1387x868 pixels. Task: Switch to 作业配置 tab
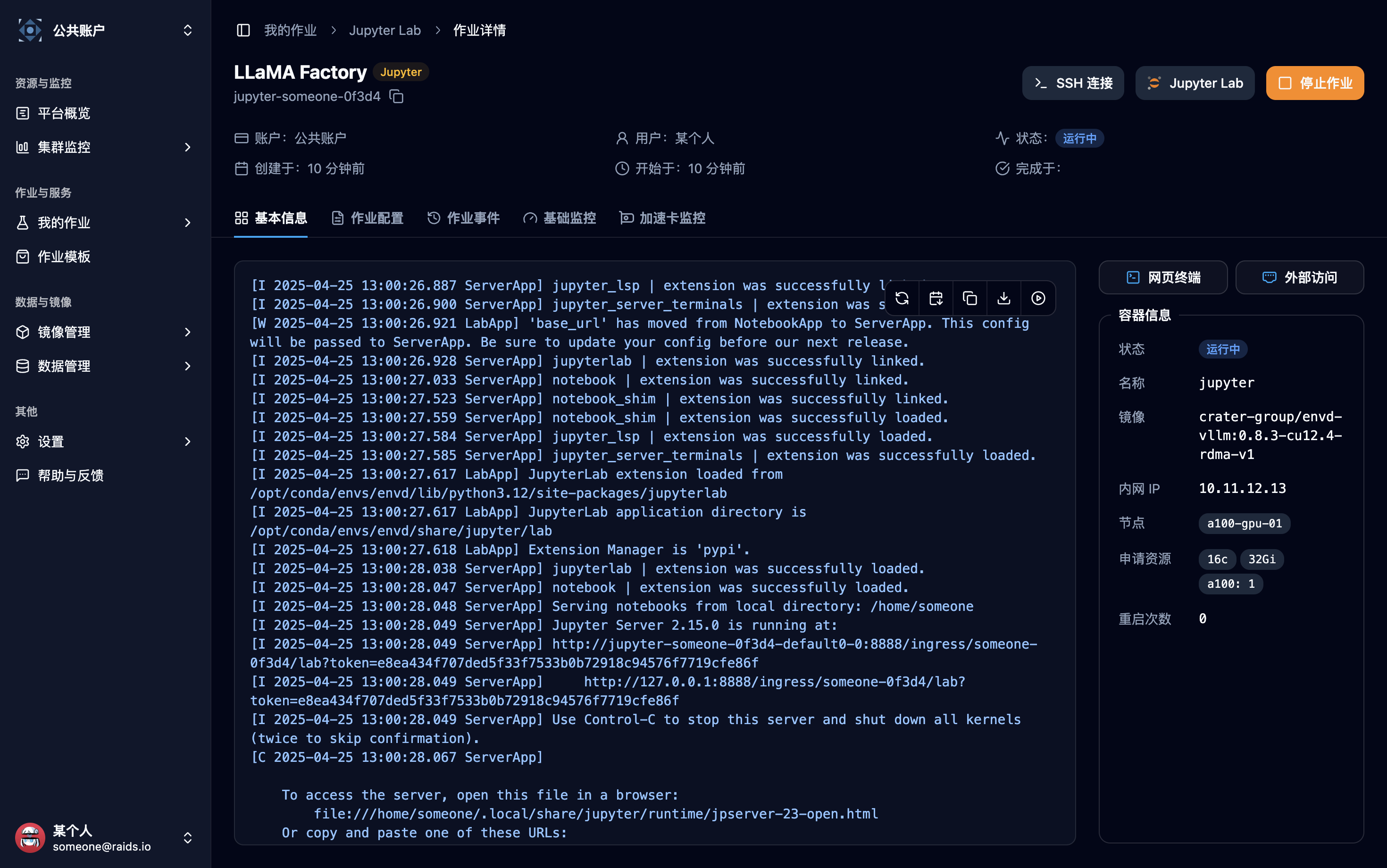[x=368, y=218]
